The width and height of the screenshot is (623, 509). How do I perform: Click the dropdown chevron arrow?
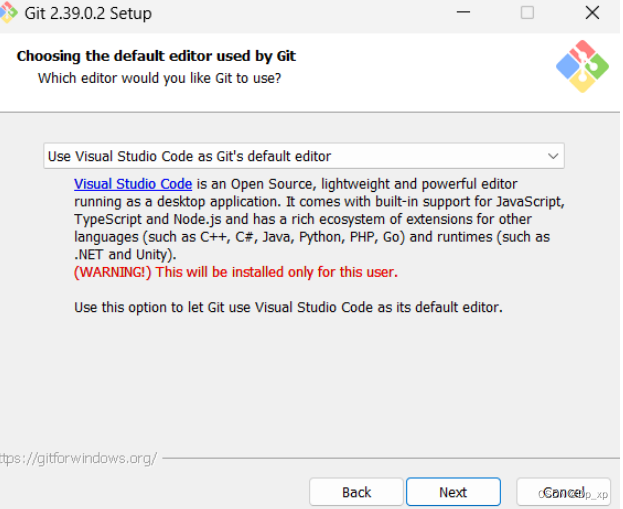pyautogui.click(x=553, y=156)
